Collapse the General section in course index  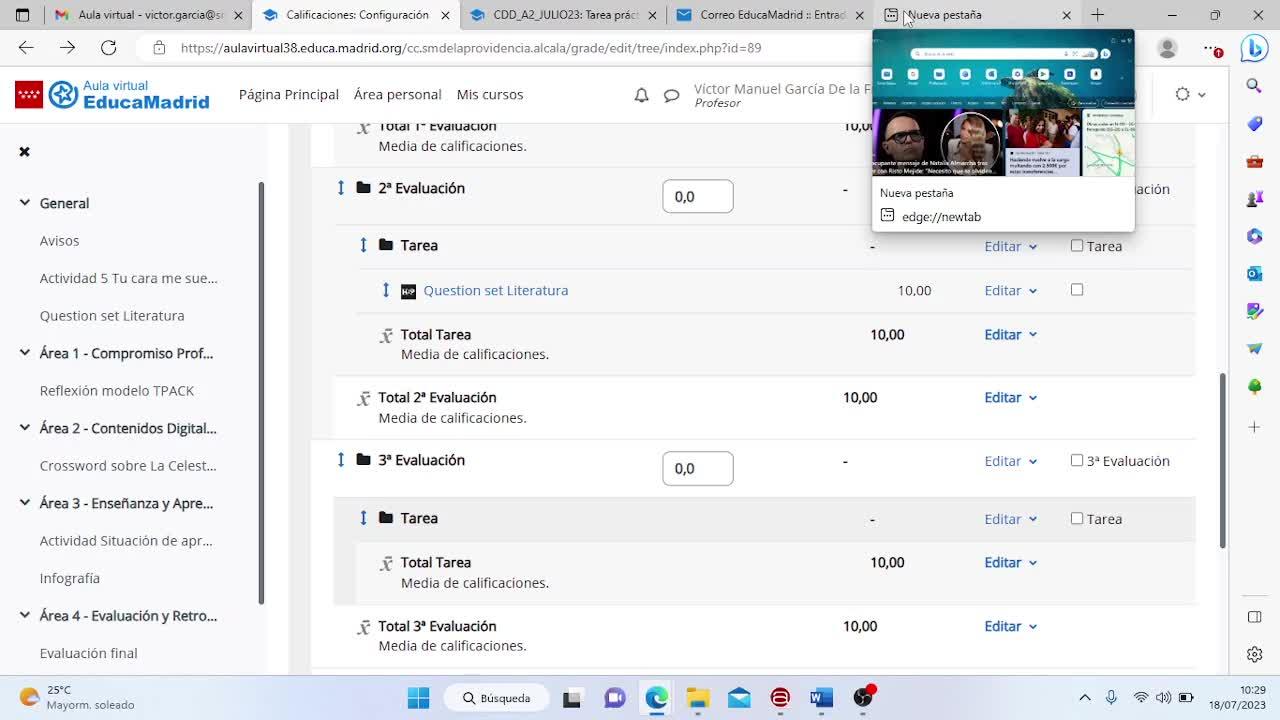pyautogui.click(x=25, y=203)
